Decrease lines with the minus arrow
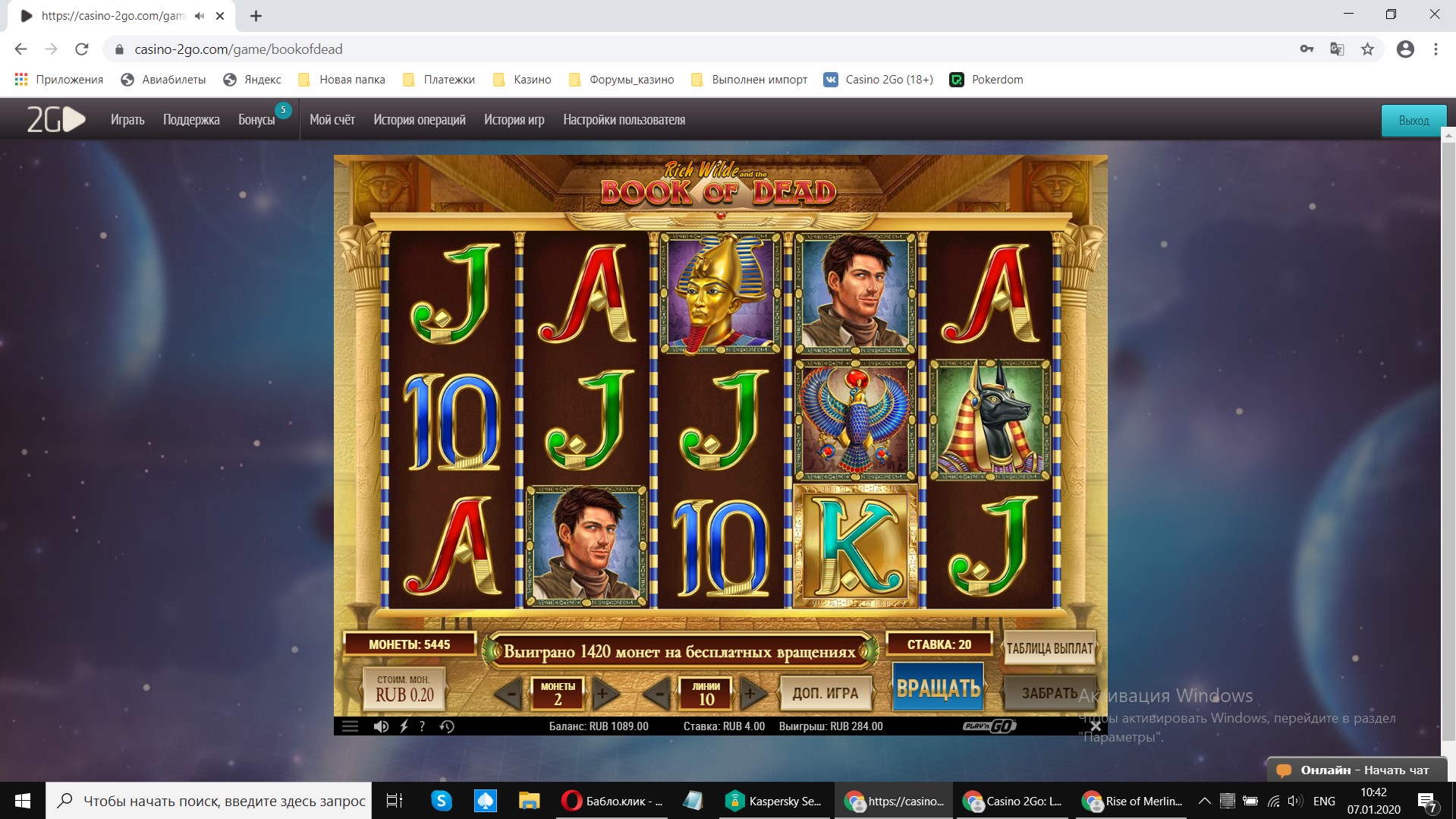Viewport: 1456px width, 819px height. (657, 693)
